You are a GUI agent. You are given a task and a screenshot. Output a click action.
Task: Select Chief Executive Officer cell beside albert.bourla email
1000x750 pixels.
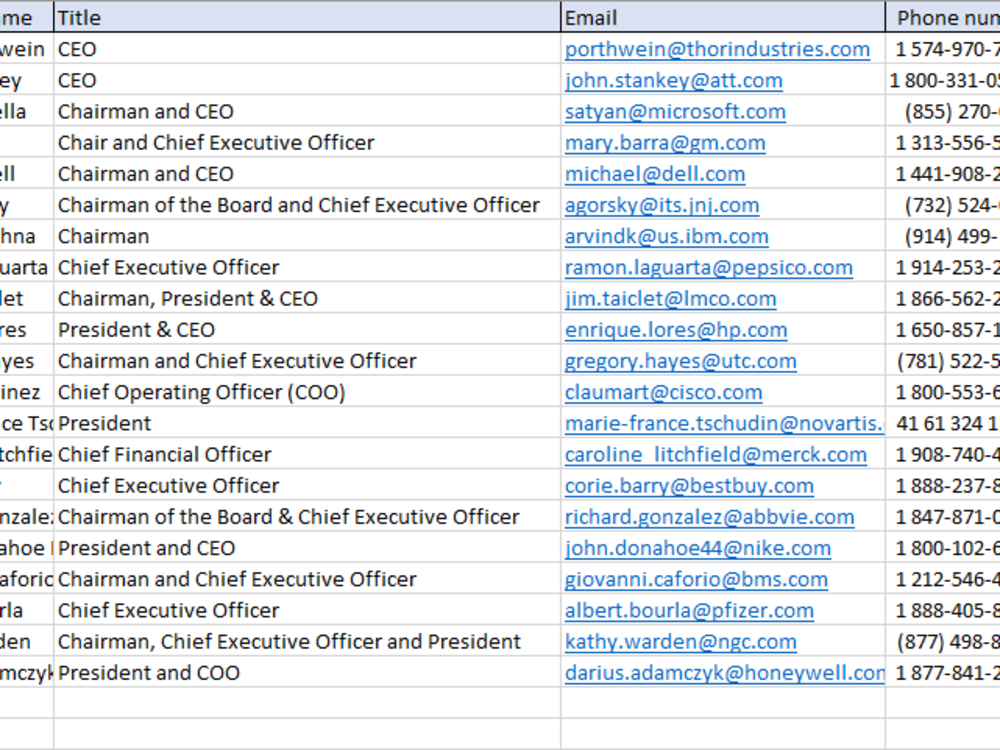tap(307, 611)
